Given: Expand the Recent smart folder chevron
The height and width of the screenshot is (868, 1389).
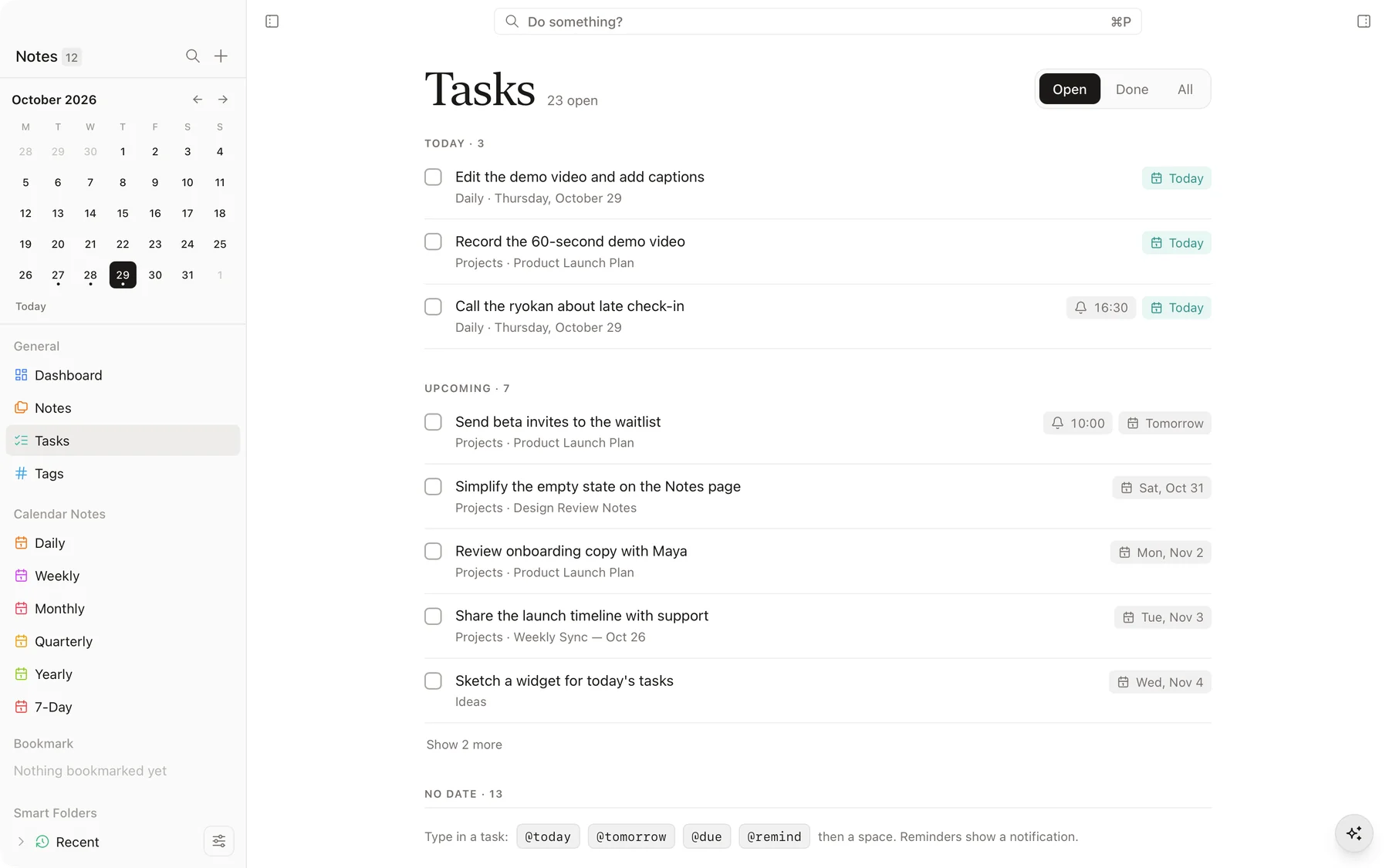Looking at the screenshot, I should click(x=21, y=842).
